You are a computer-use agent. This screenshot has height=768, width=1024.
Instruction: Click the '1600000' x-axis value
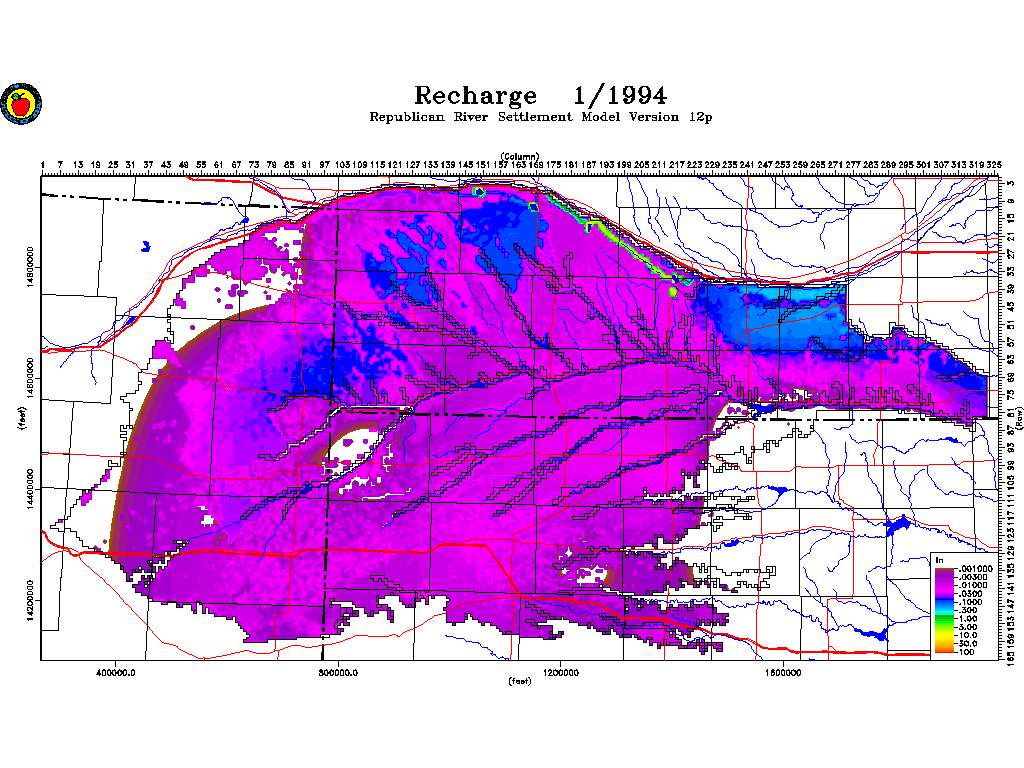tap(783, 673)
